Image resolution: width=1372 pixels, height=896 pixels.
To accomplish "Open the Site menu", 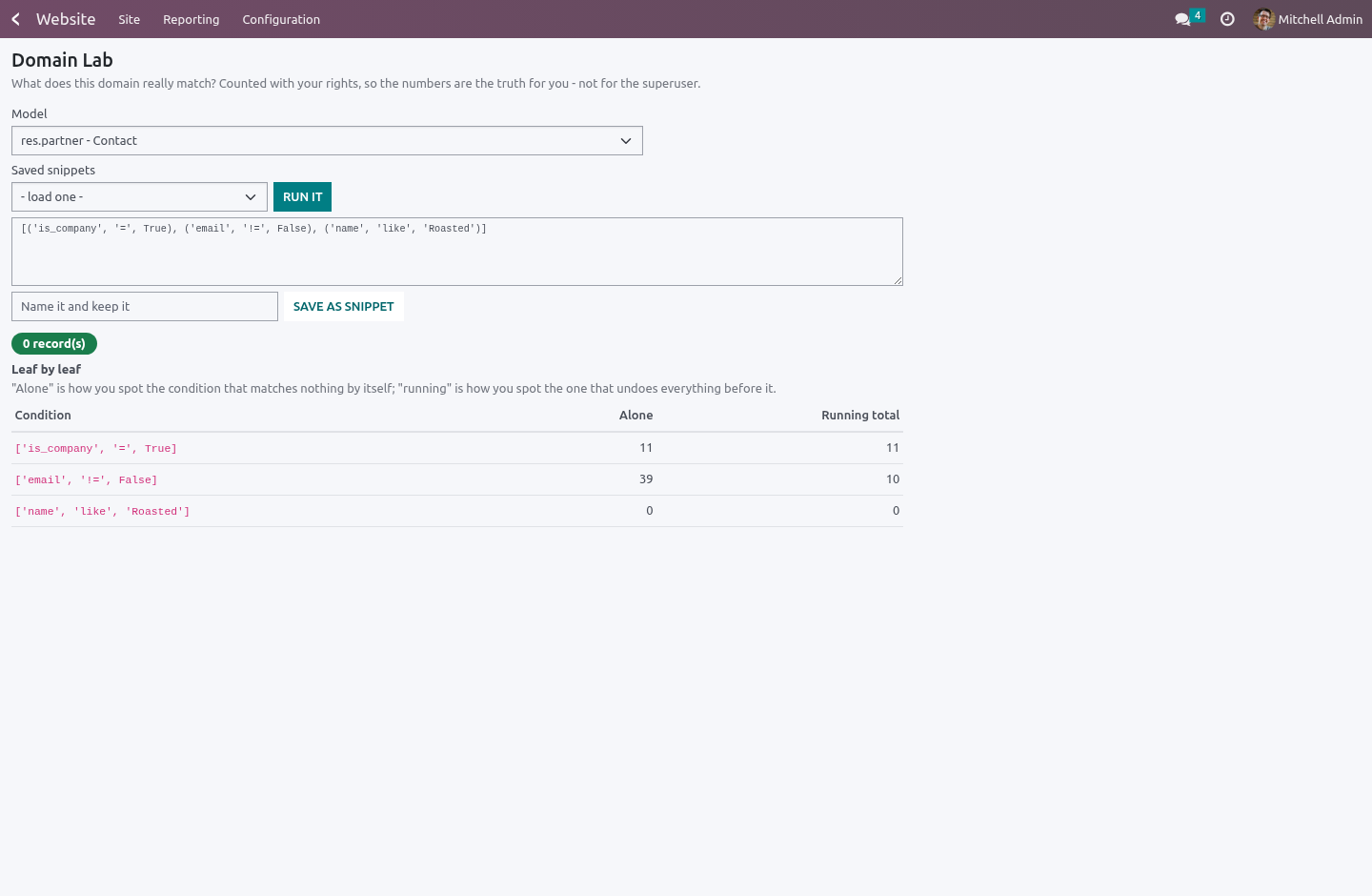I will click(x=130, y=19).
